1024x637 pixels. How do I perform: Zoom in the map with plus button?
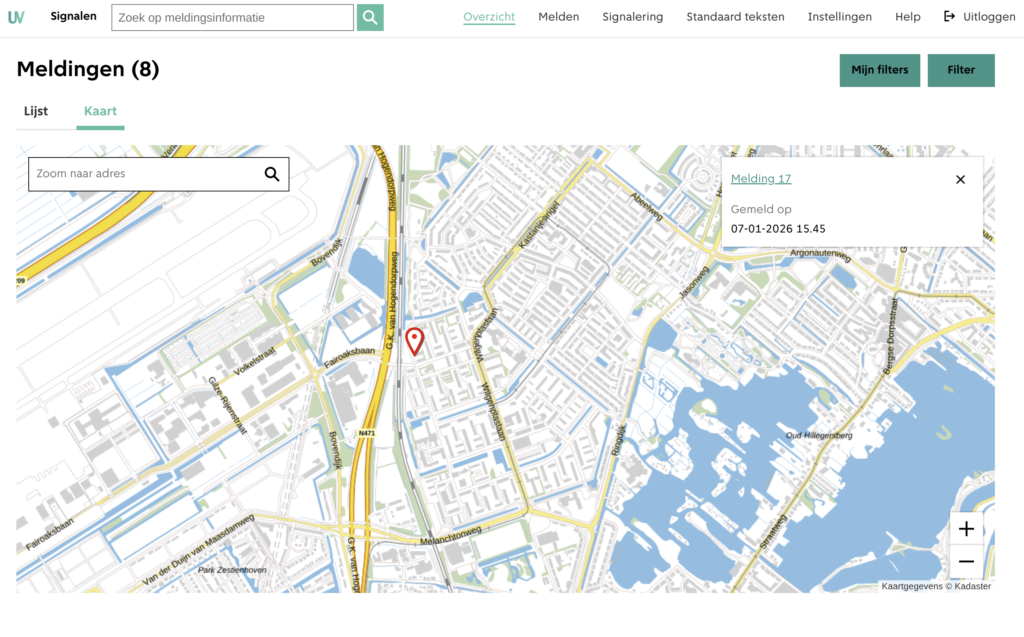(966, 529)
